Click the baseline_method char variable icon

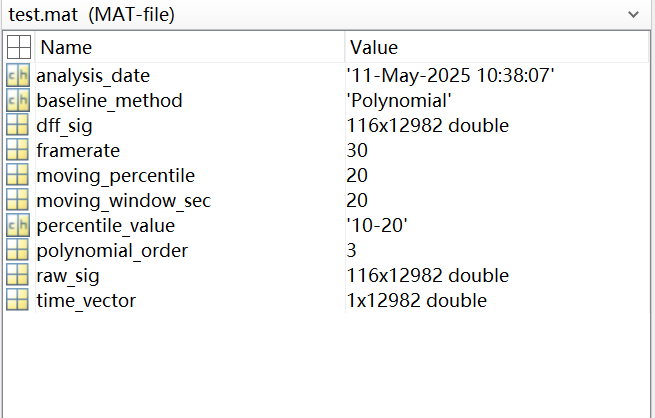(x=17, y=100)
